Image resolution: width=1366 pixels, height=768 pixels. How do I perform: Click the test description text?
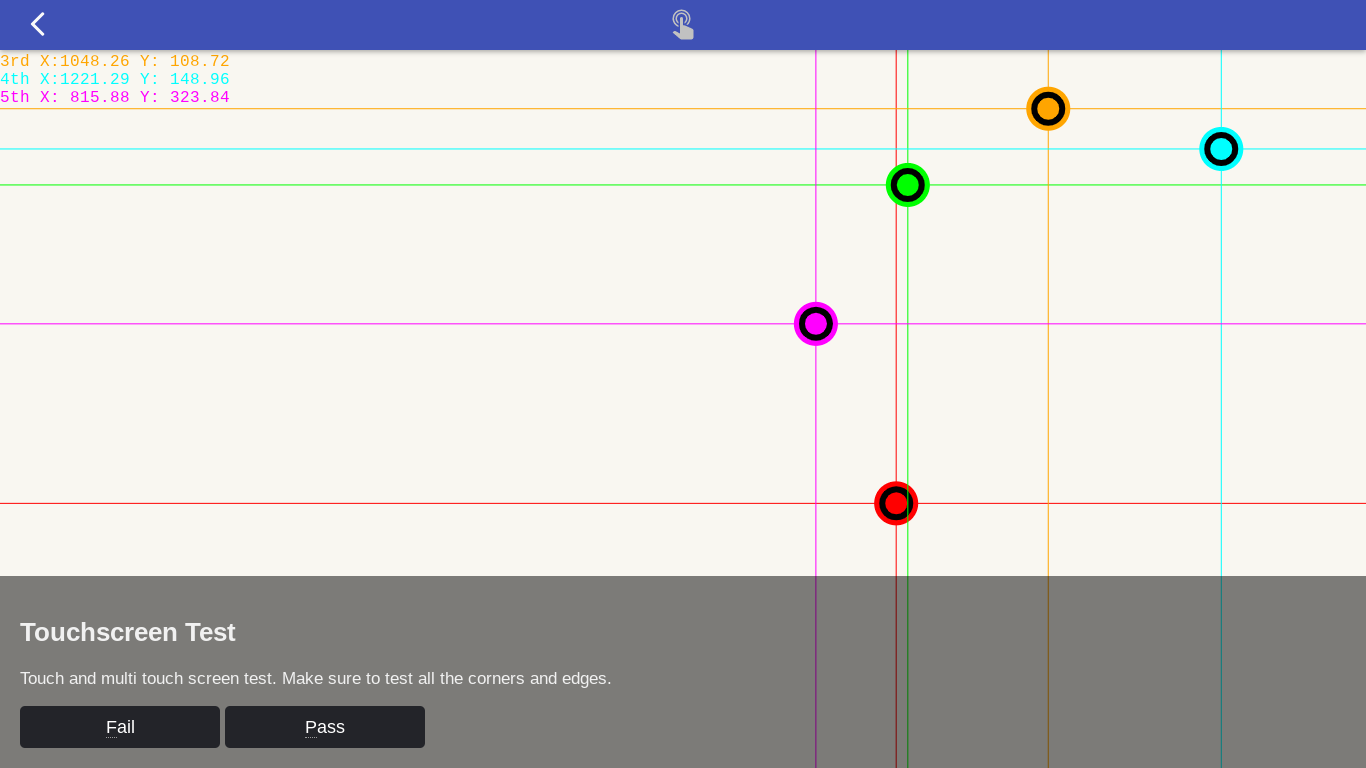pos(315,678)
